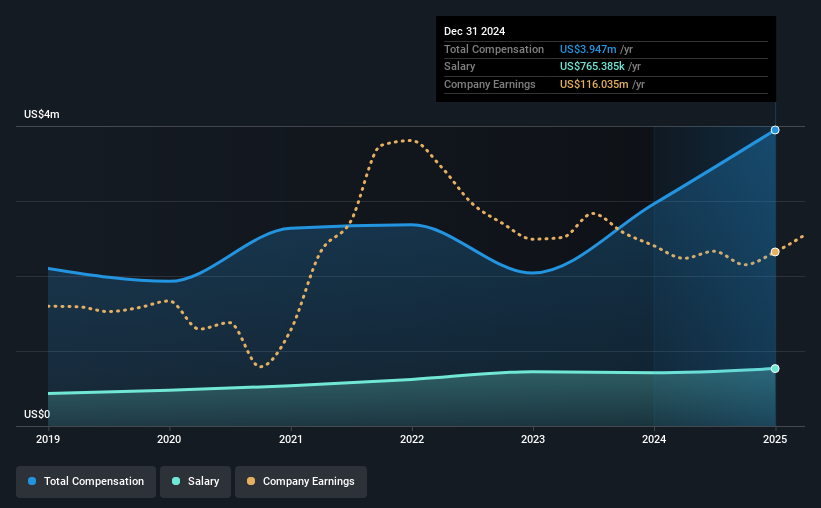The width and height of the screenshot is (821, 508).
Task: Click the teal Salary legend dot
Action: [x=176, y=481]
